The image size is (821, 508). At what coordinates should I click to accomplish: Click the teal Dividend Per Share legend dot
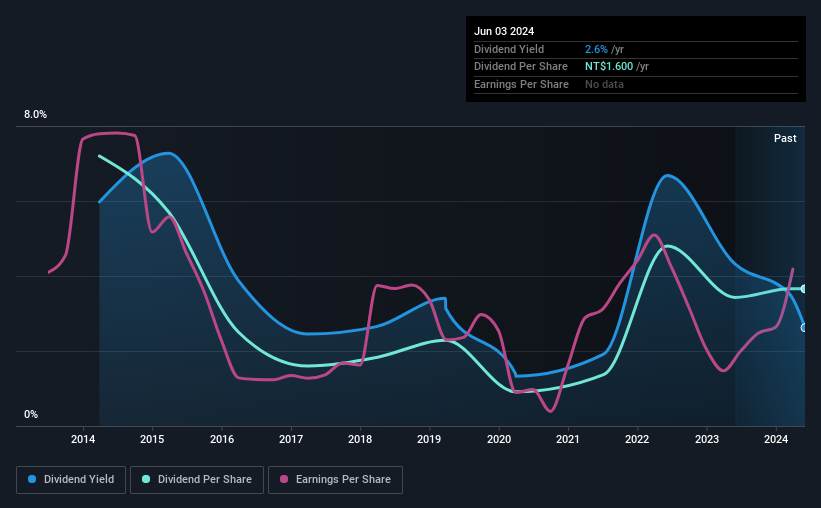pyautogui.click(x=146, y=479)
